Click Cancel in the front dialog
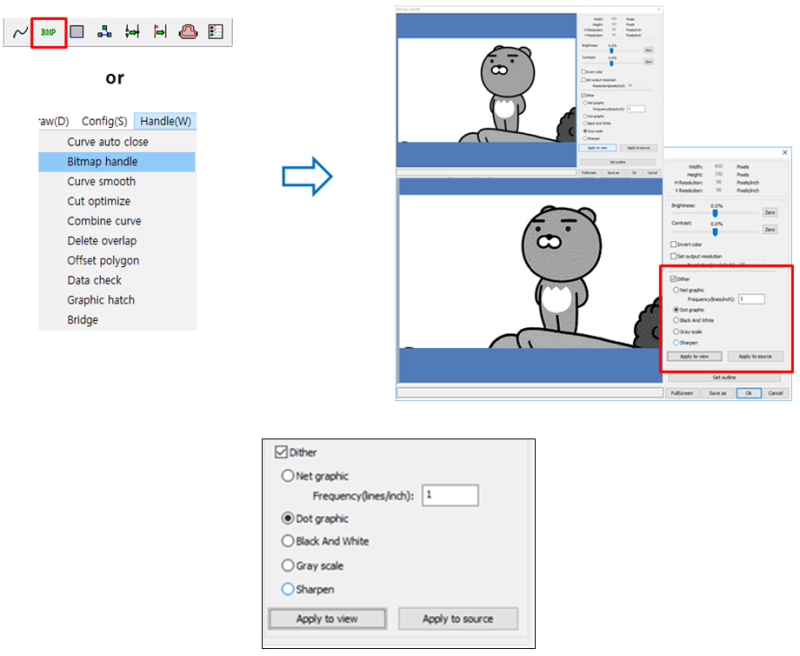The image size is (800, 656). [x=776, y=393]
